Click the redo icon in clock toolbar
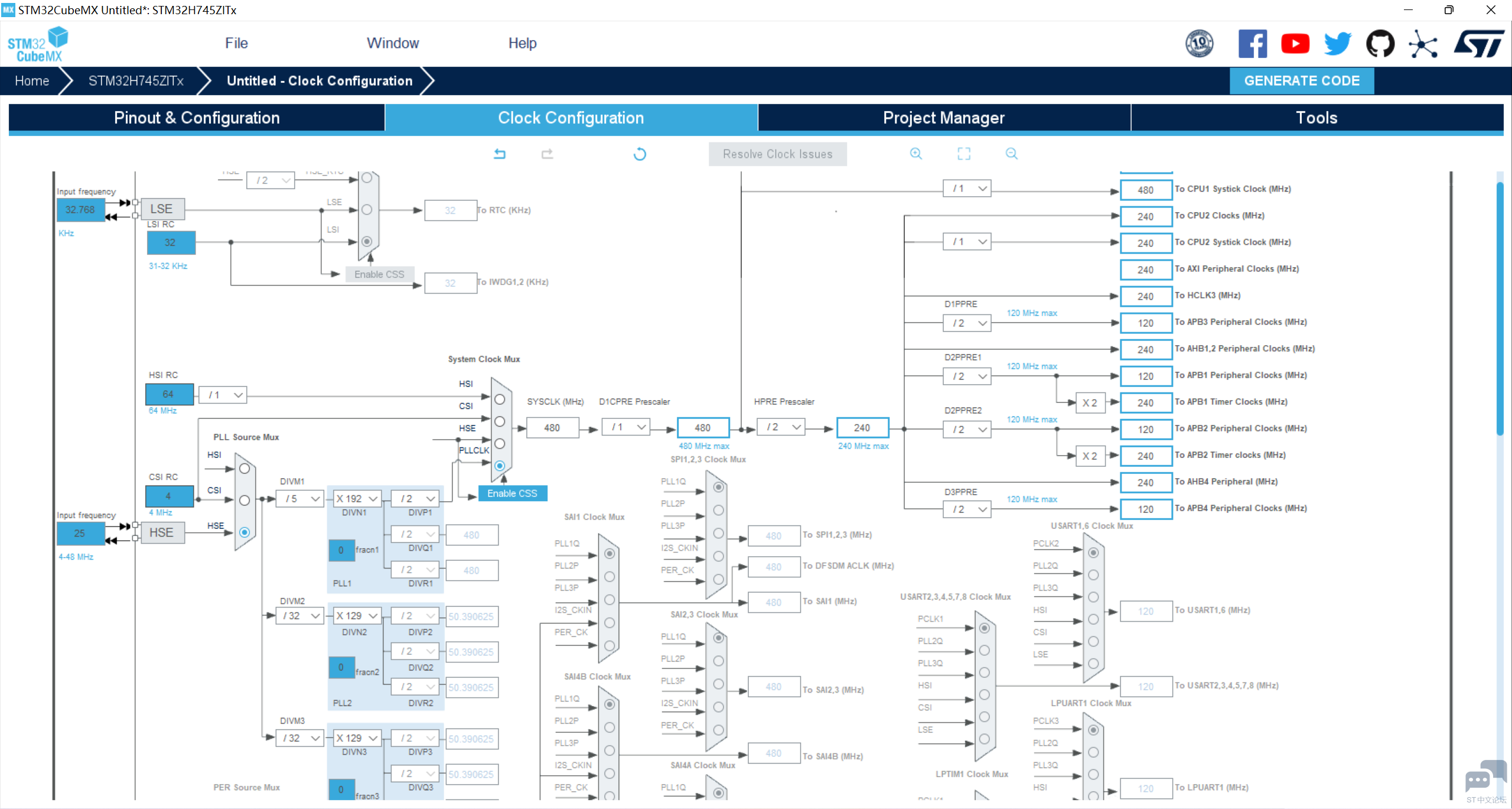The image size is (1512, 809). click(x=548, y=154)
